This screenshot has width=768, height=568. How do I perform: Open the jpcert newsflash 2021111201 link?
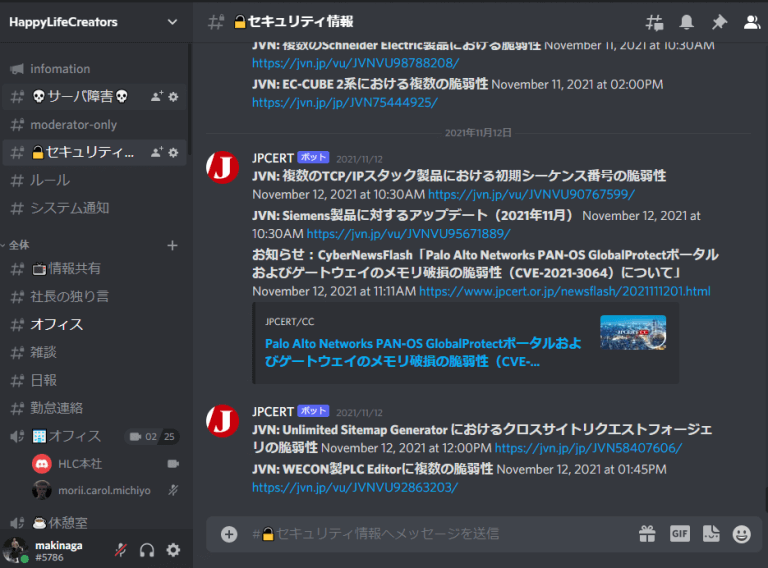[564, 291]
